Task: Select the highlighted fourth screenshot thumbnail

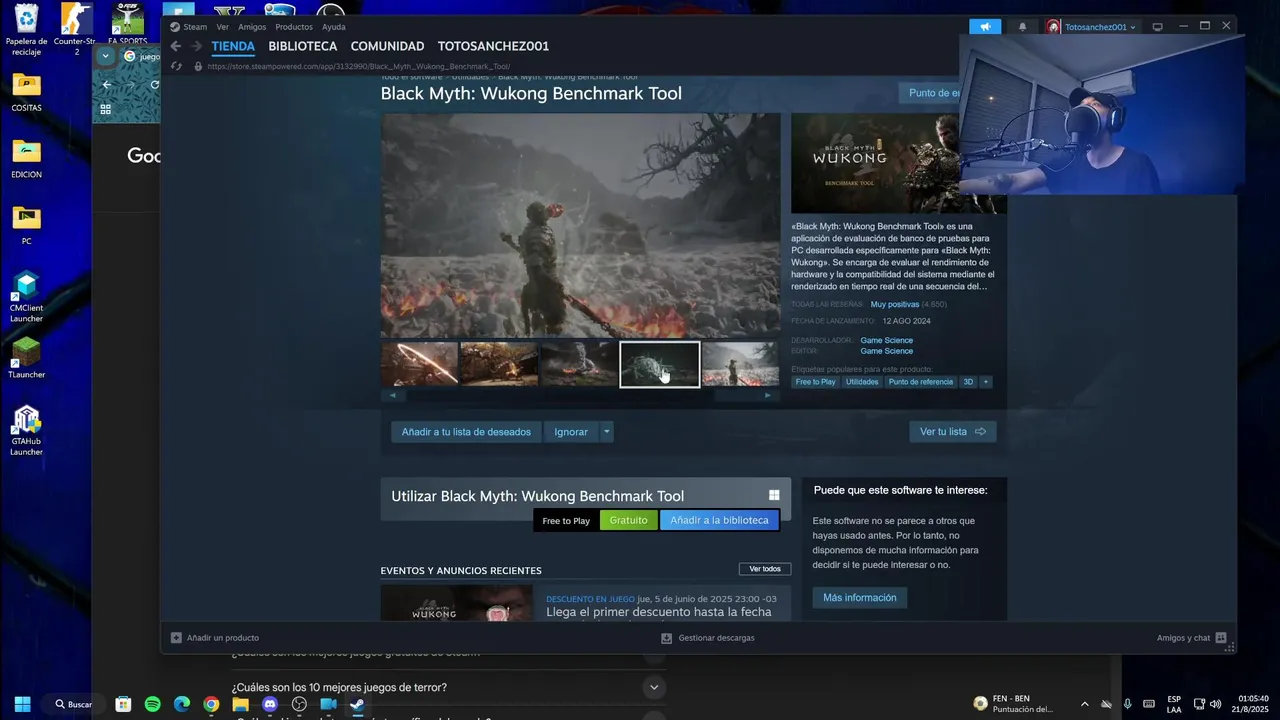Action: click(x=660, y=364)
